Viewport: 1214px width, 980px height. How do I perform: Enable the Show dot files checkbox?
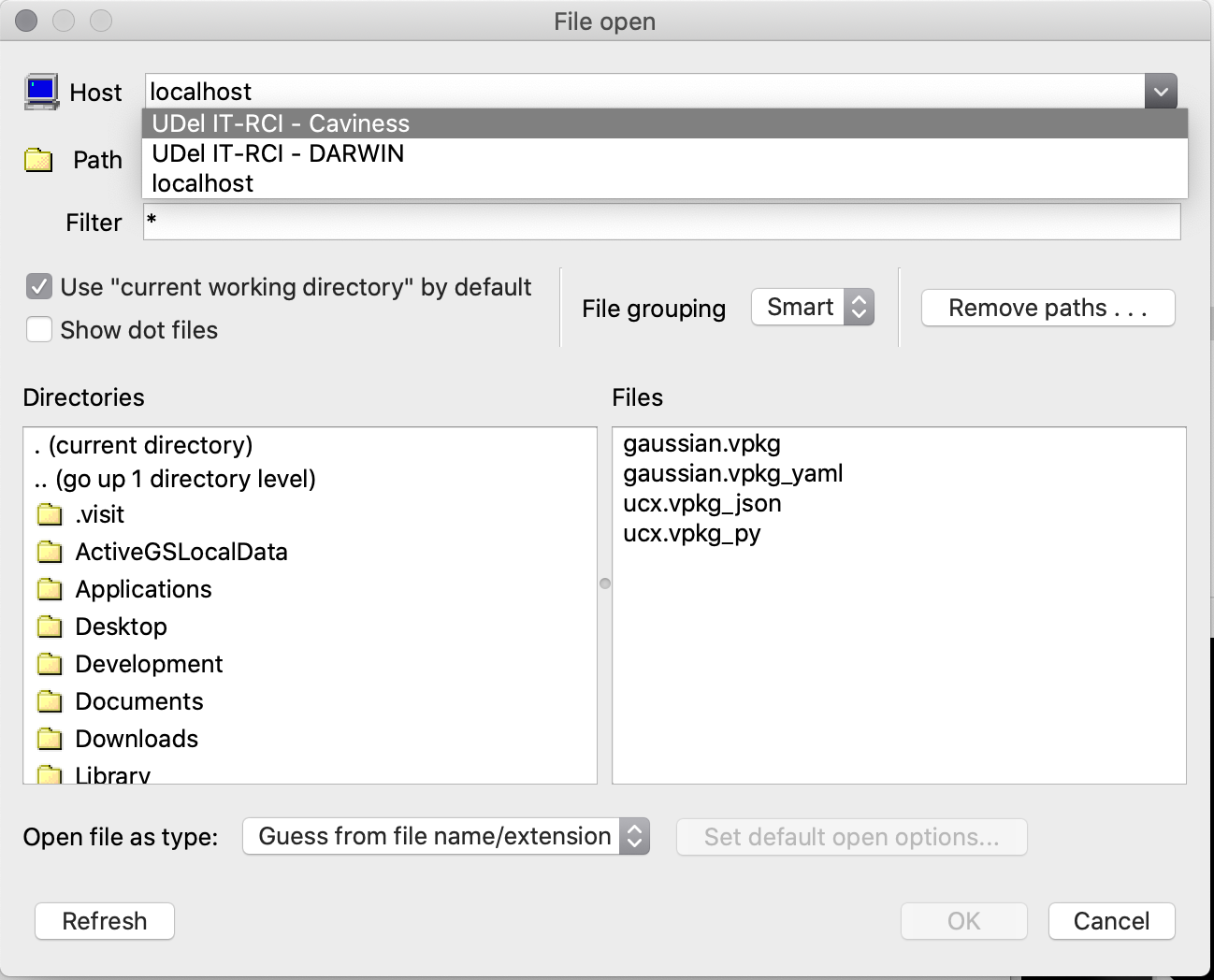point(39,330)
